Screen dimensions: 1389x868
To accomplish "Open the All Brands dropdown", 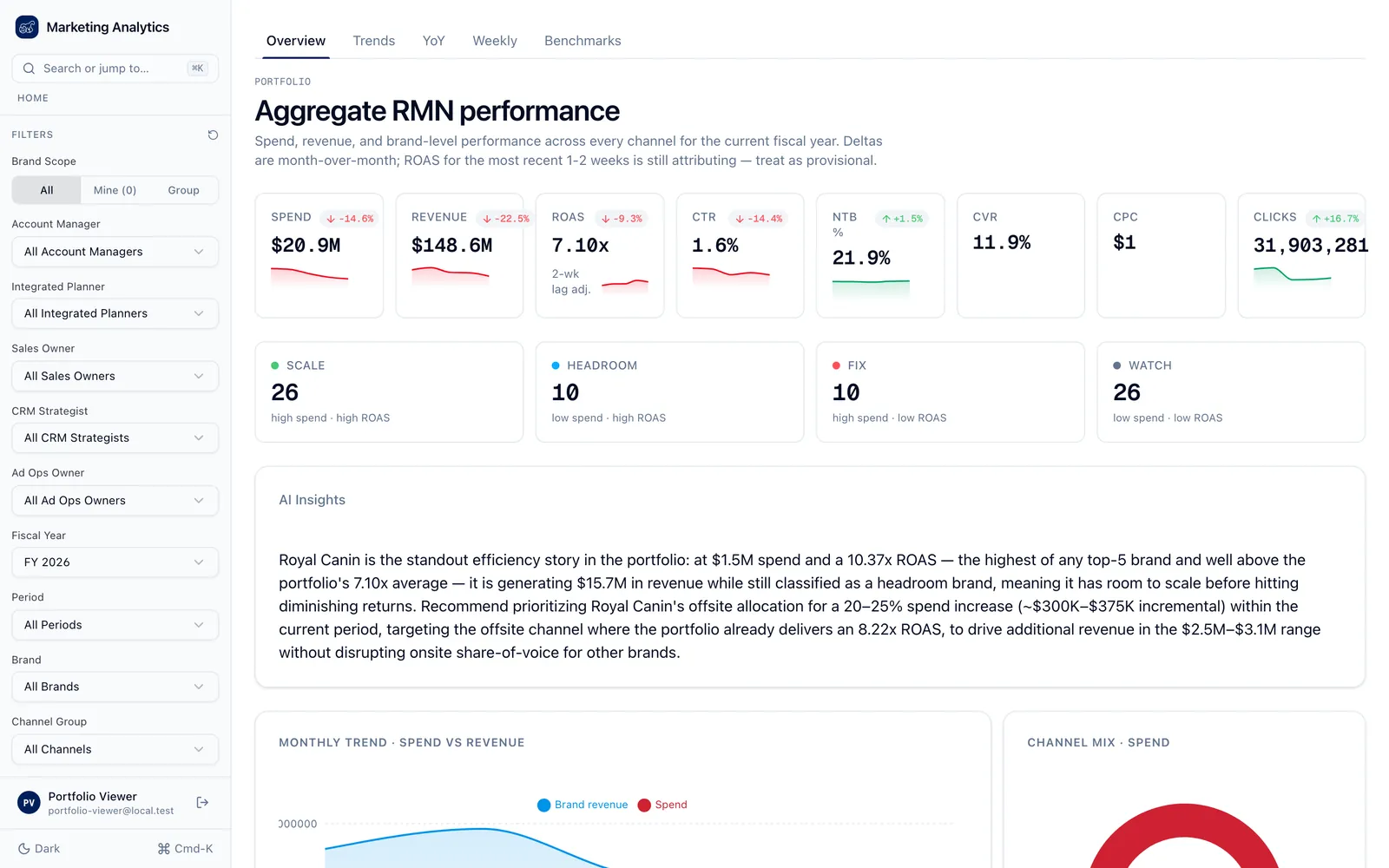I will [115, 687].
